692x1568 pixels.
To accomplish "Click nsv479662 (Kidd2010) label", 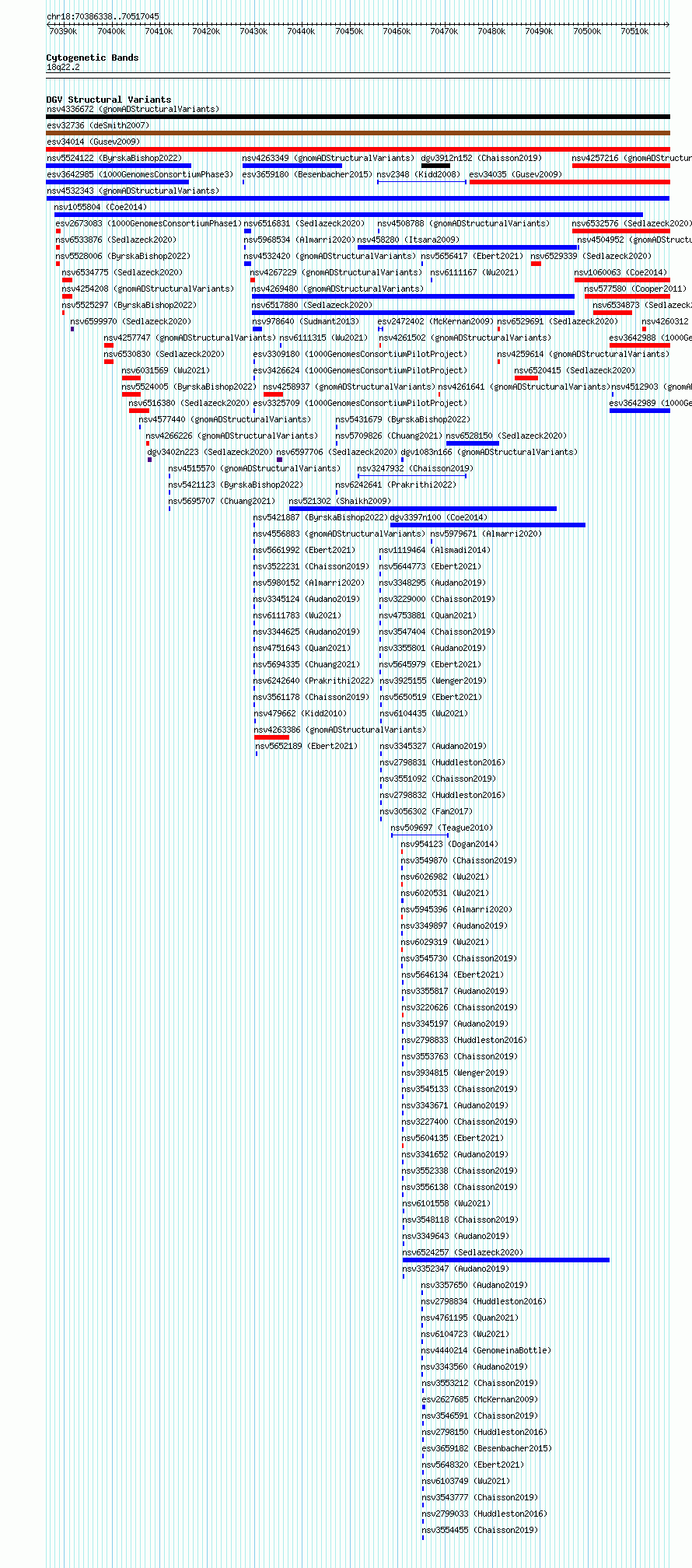I will pos(300,713).
